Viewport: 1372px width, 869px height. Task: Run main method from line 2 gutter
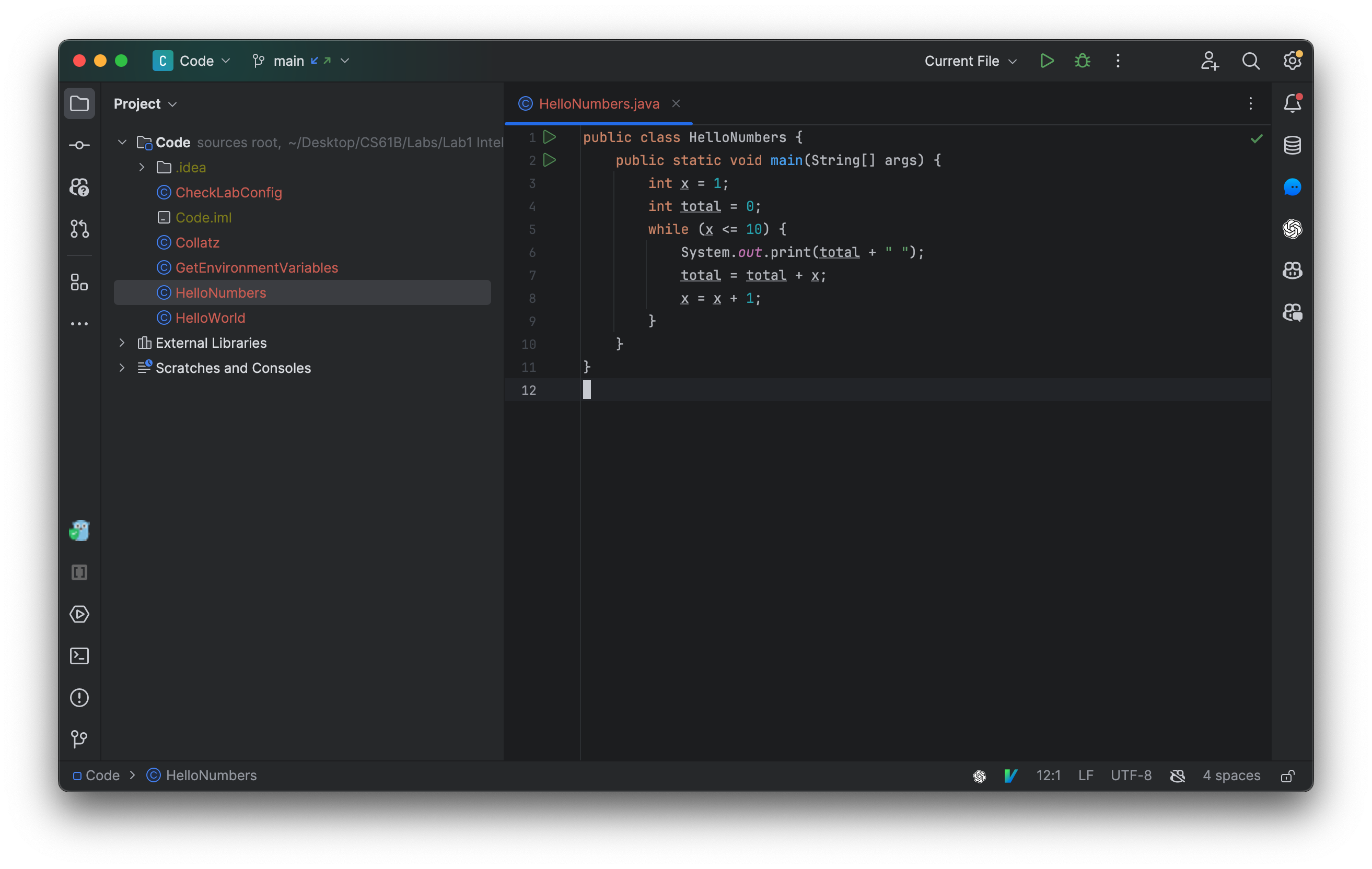click(x=550, y=160)
